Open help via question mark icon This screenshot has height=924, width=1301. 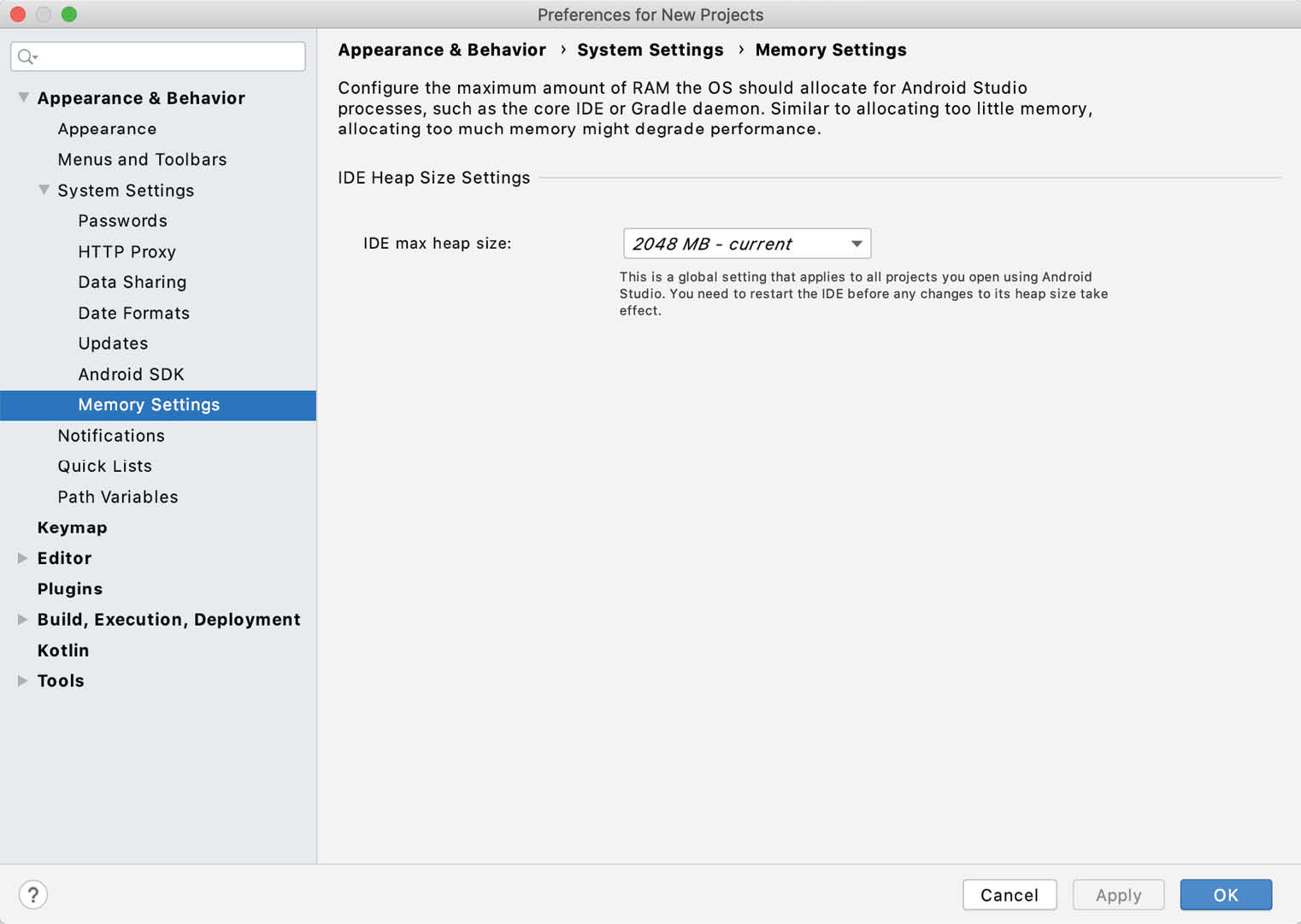[32, 895]
